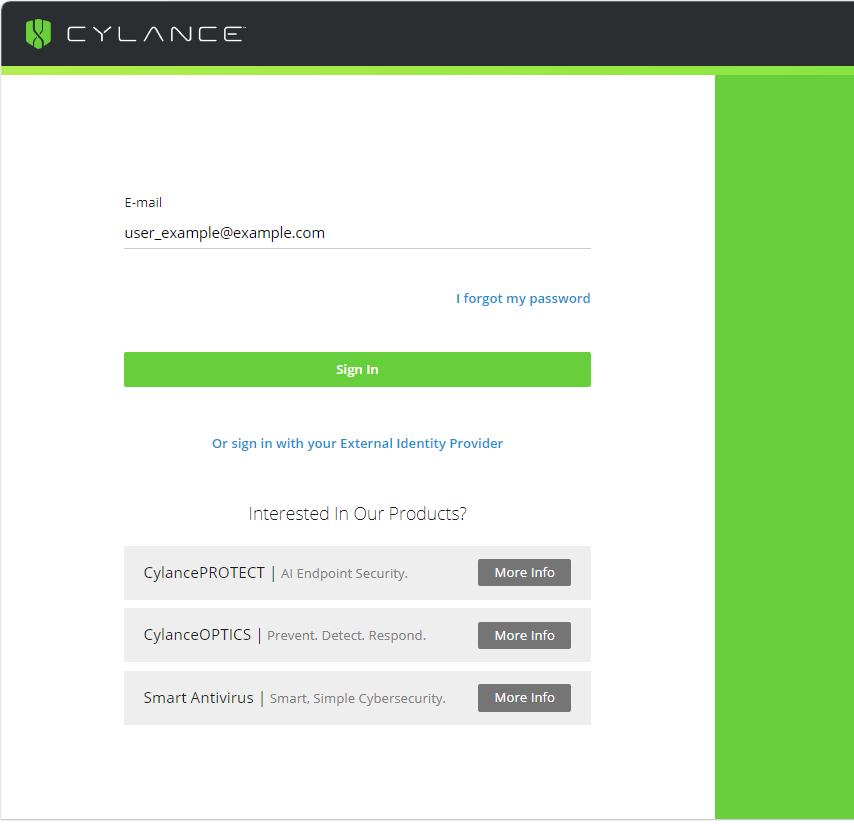
Task: Focus the E-mail input field
Action: pos(357,233)
